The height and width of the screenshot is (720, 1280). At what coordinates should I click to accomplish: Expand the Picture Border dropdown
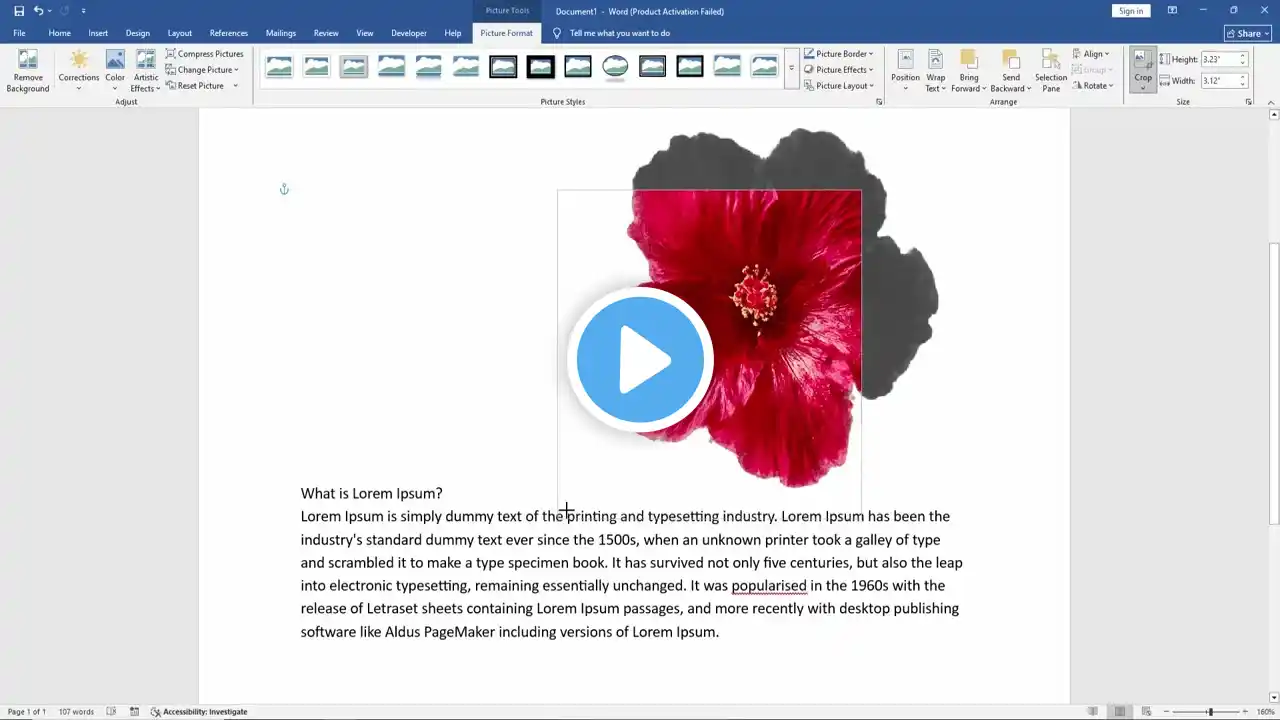(843, 54)
